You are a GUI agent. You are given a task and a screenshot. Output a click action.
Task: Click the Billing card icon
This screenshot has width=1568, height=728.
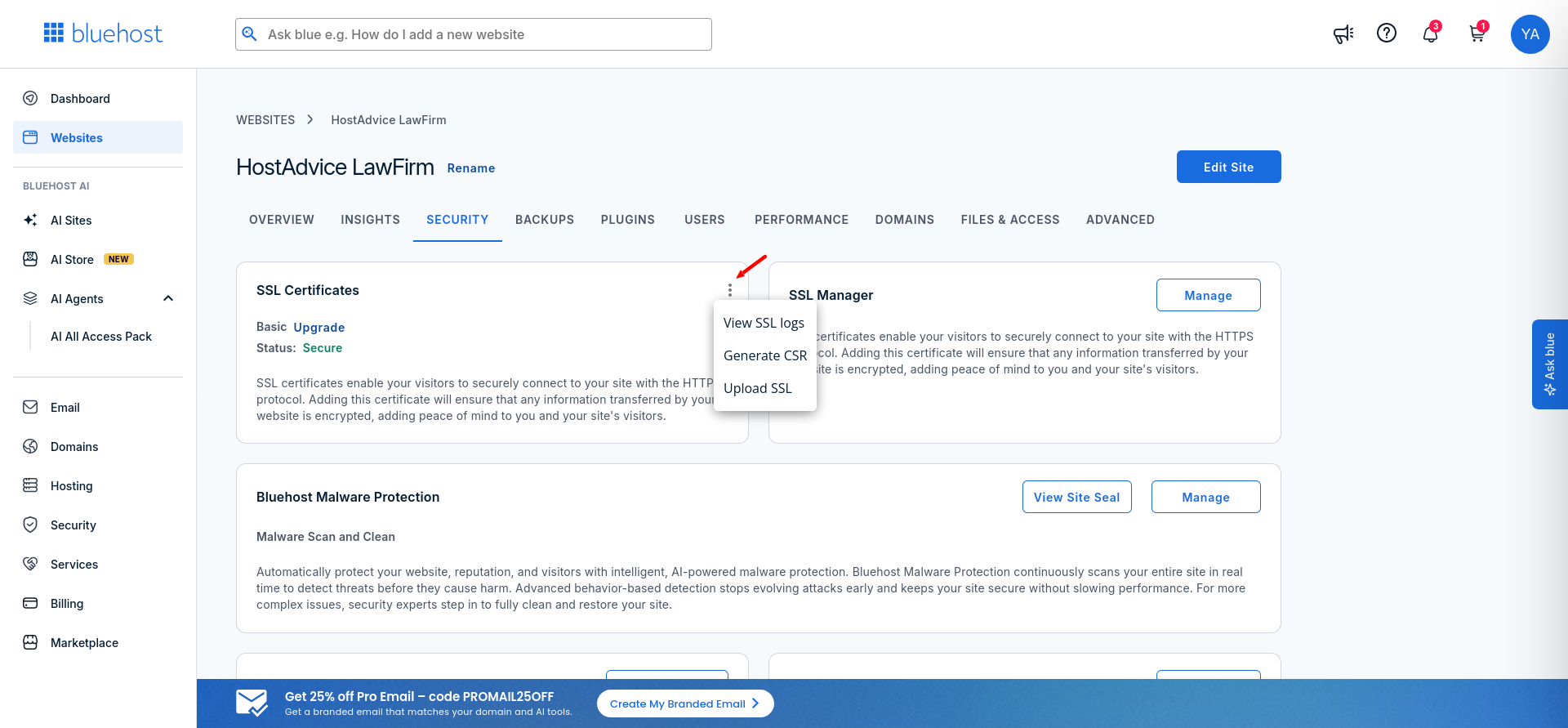pyautogui.click(x=30, y=603)
